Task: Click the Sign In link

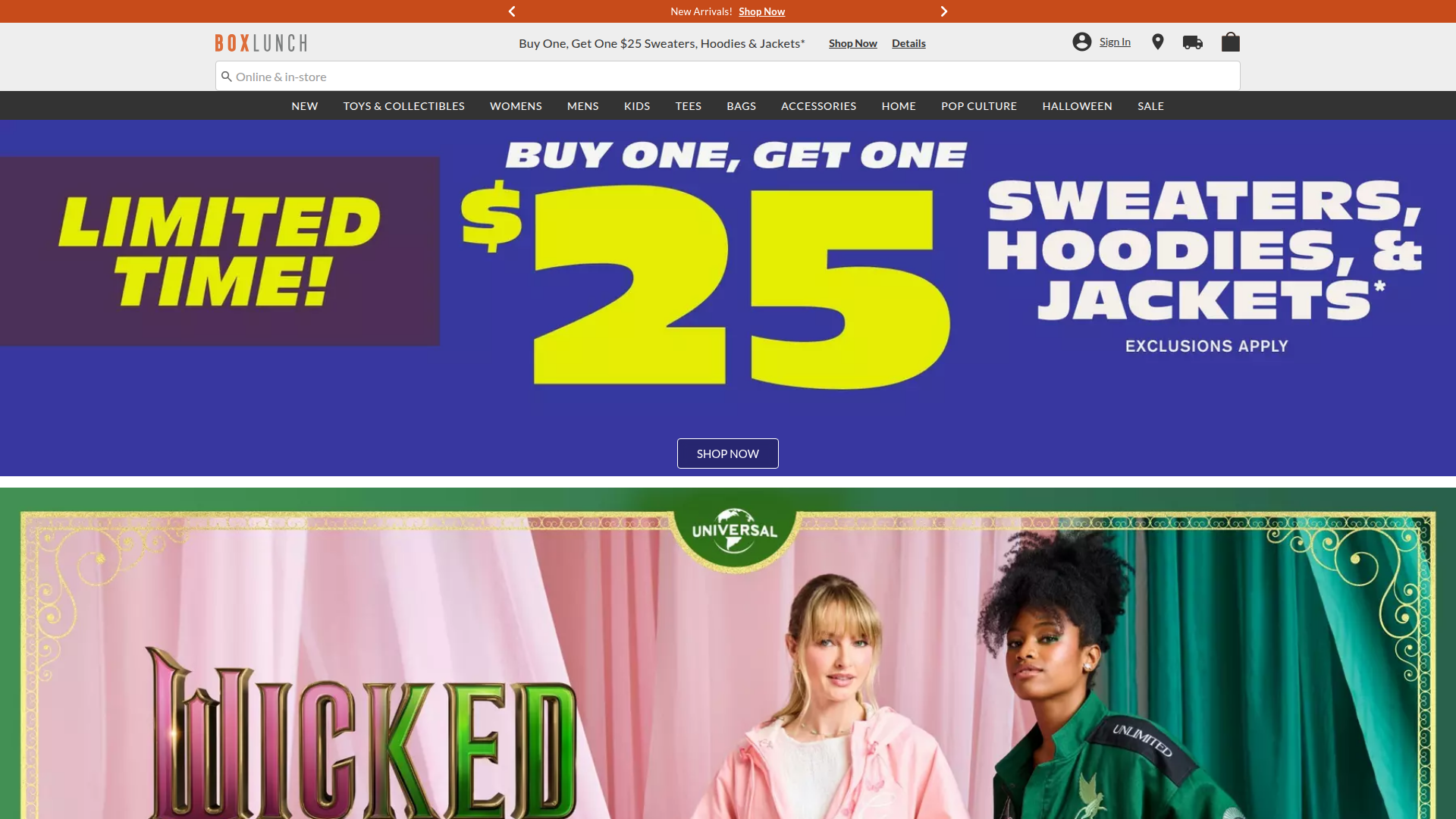Action: (1115, 42)
